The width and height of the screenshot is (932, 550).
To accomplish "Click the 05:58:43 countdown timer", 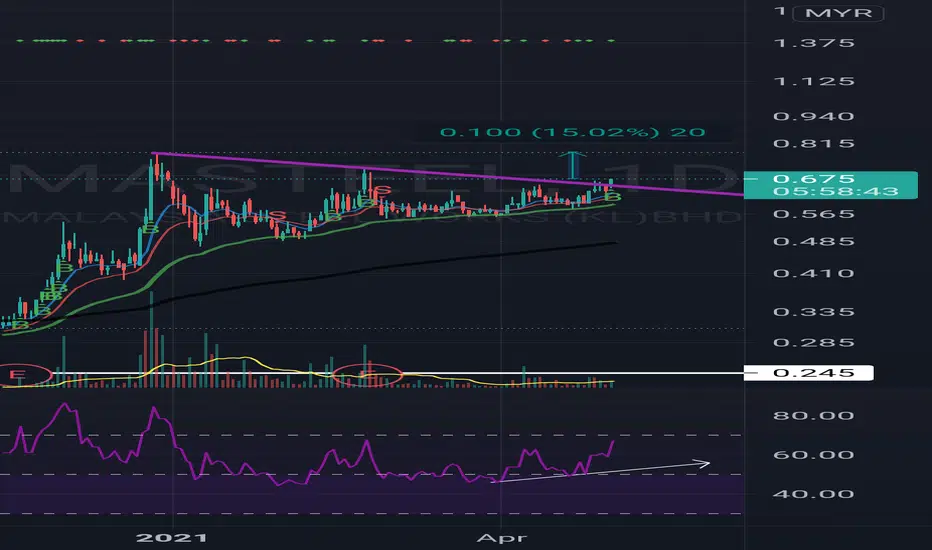I will 836,191.
